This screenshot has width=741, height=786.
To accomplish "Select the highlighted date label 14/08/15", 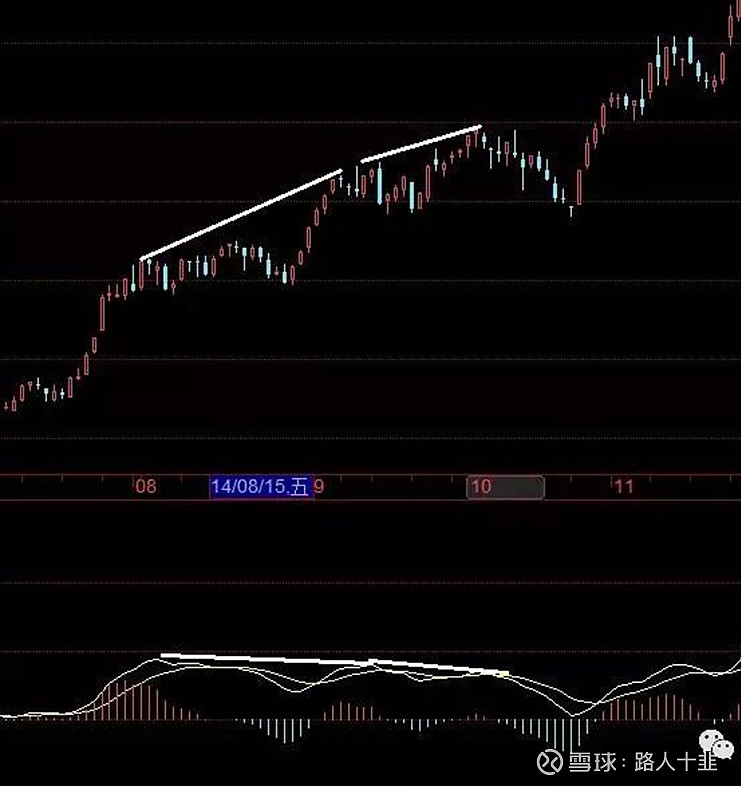I will coord(261,486).
